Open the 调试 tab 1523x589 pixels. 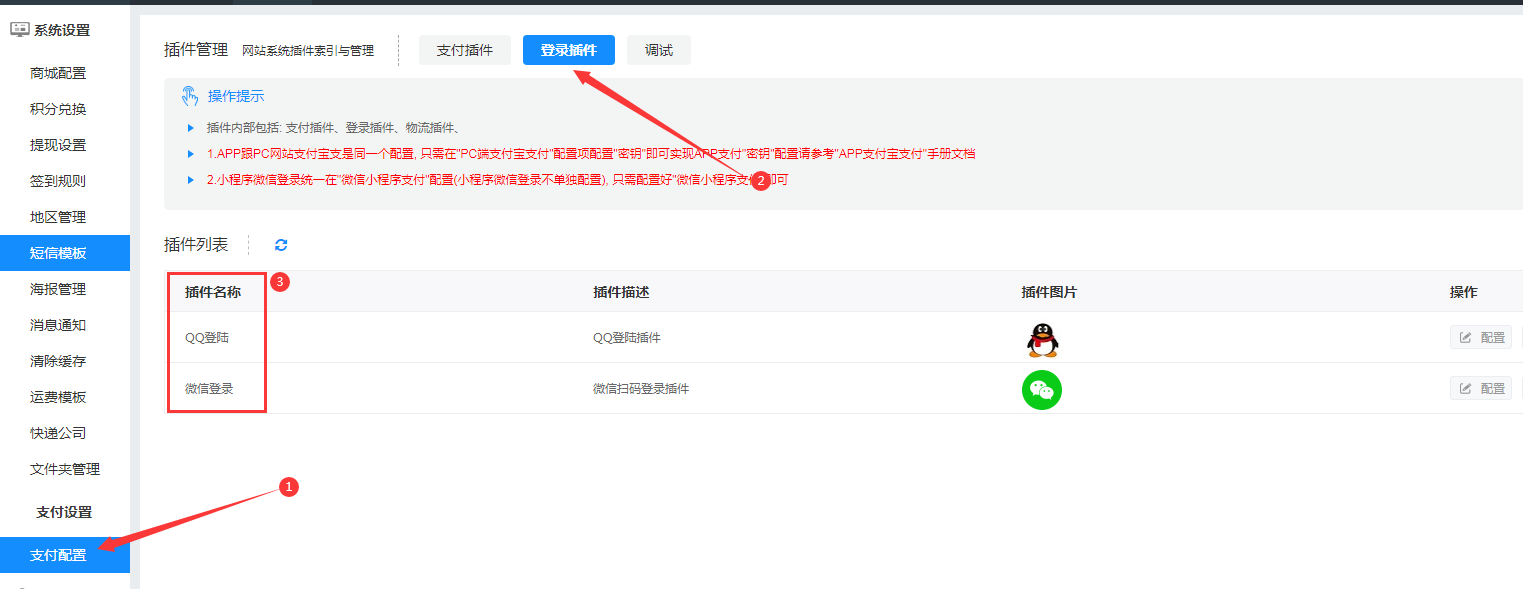(x=658, y=50)
